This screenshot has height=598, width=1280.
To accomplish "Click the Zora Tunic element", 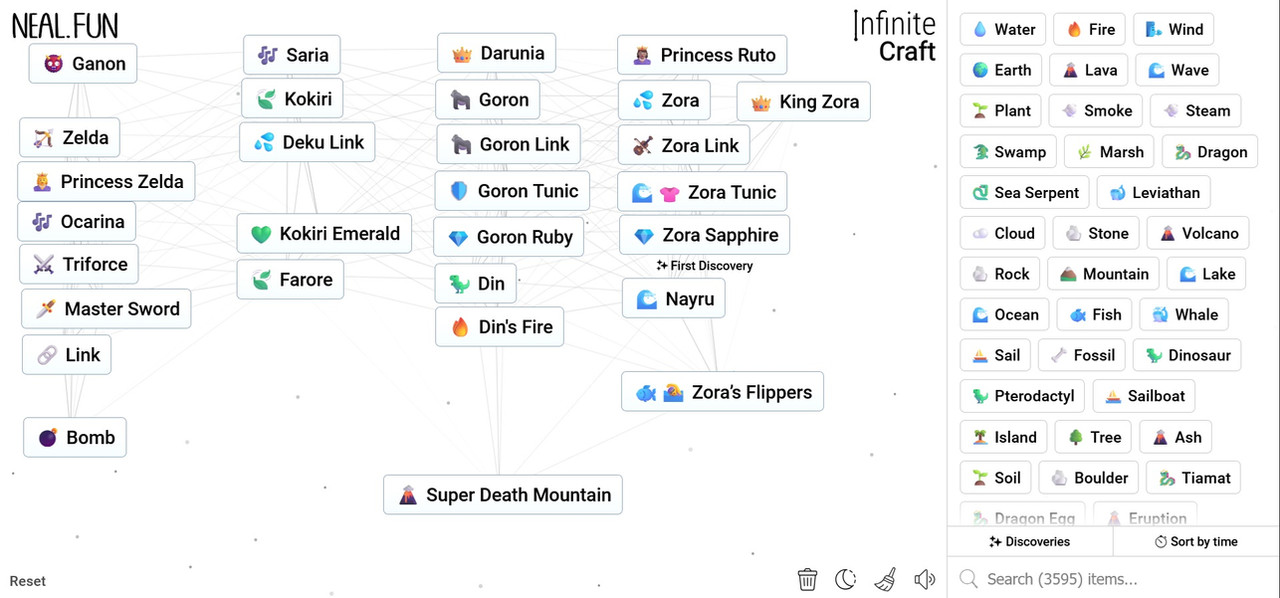I will [x=703, y=192].
